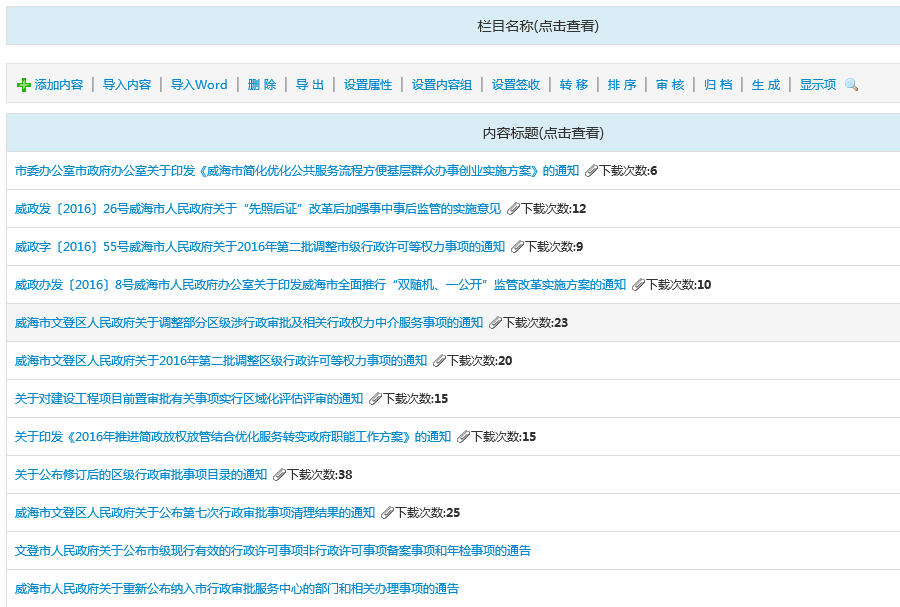Image resolution: width=900 pixels, height=607 pixels.
Task: Click the green plus add content icon
Action: (x=24, y=85)
